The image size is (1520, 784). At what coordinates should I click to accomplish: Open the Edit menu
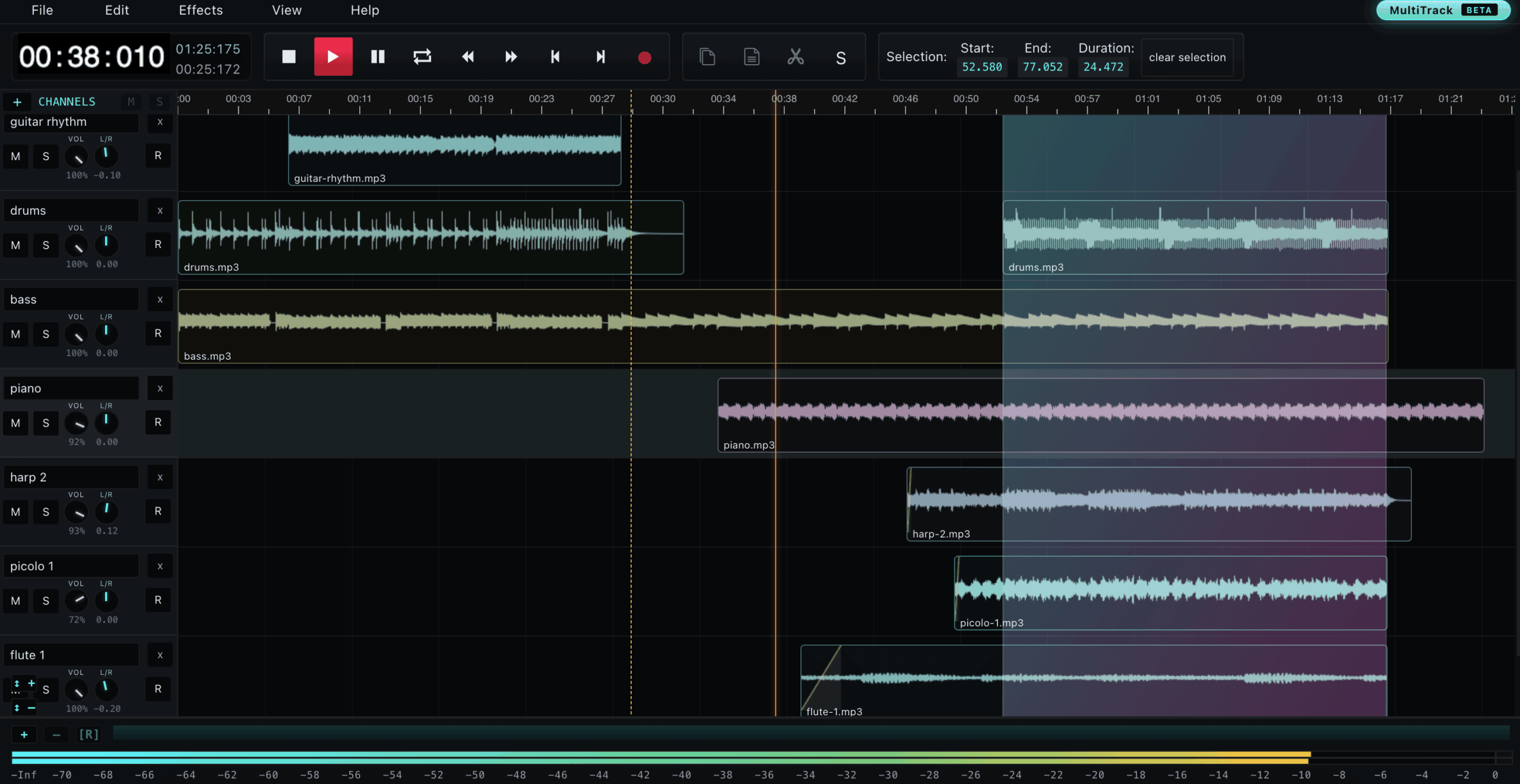point(117,10)
